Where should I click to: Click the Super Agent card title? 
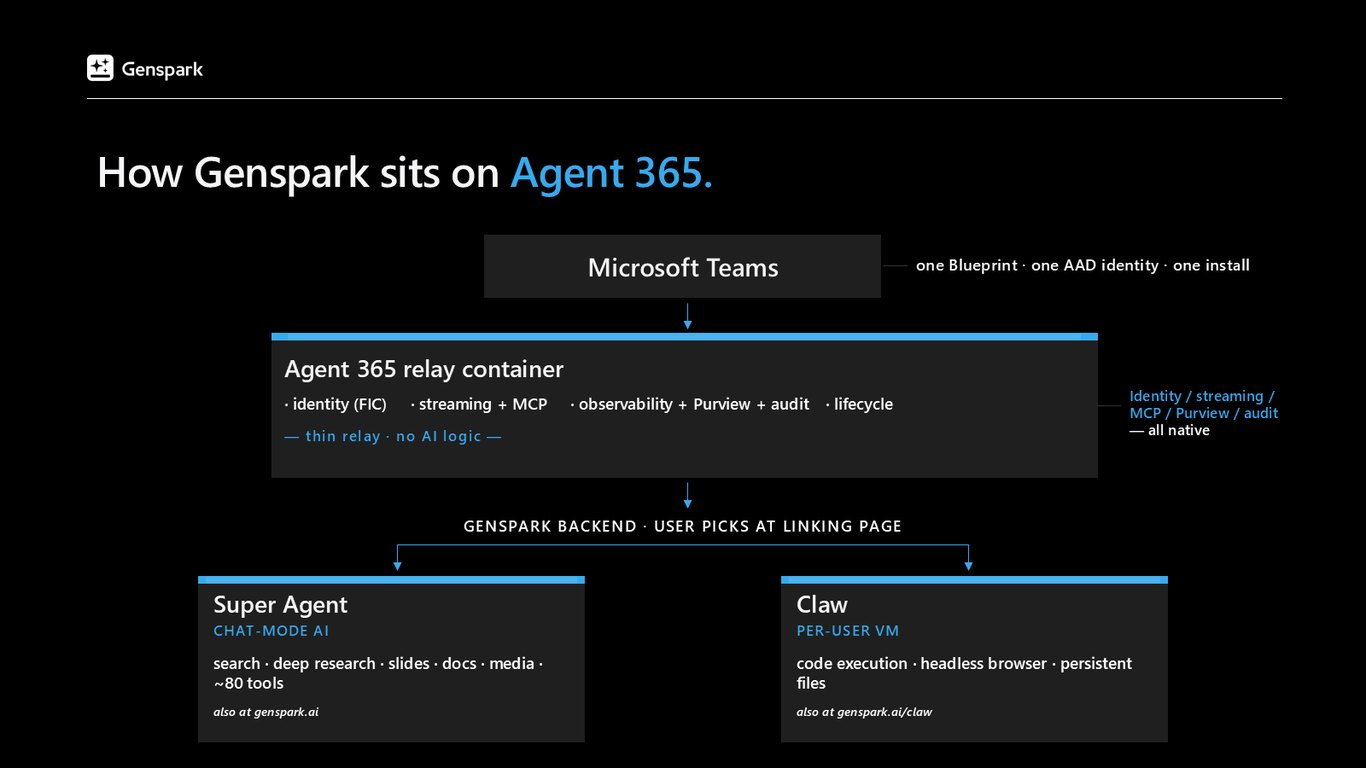coord(280,604)
